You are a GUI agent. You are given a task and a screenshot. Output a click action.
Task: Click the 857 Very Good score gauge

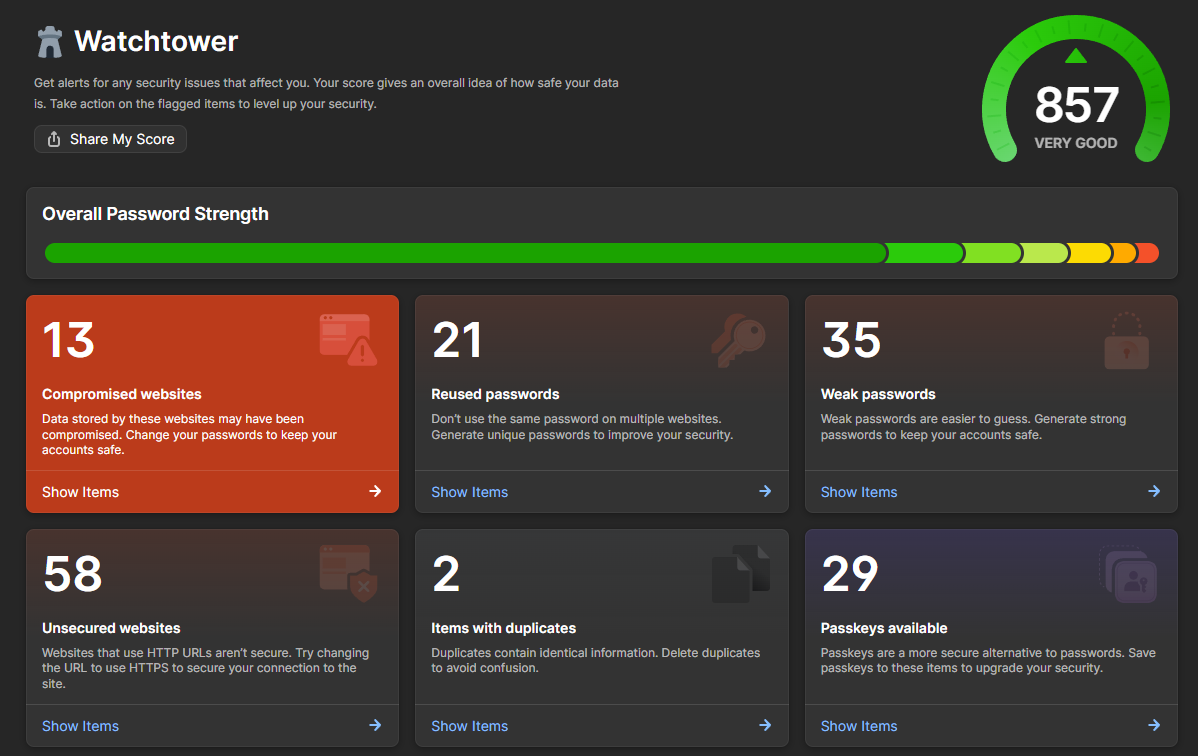point(1076,90)
